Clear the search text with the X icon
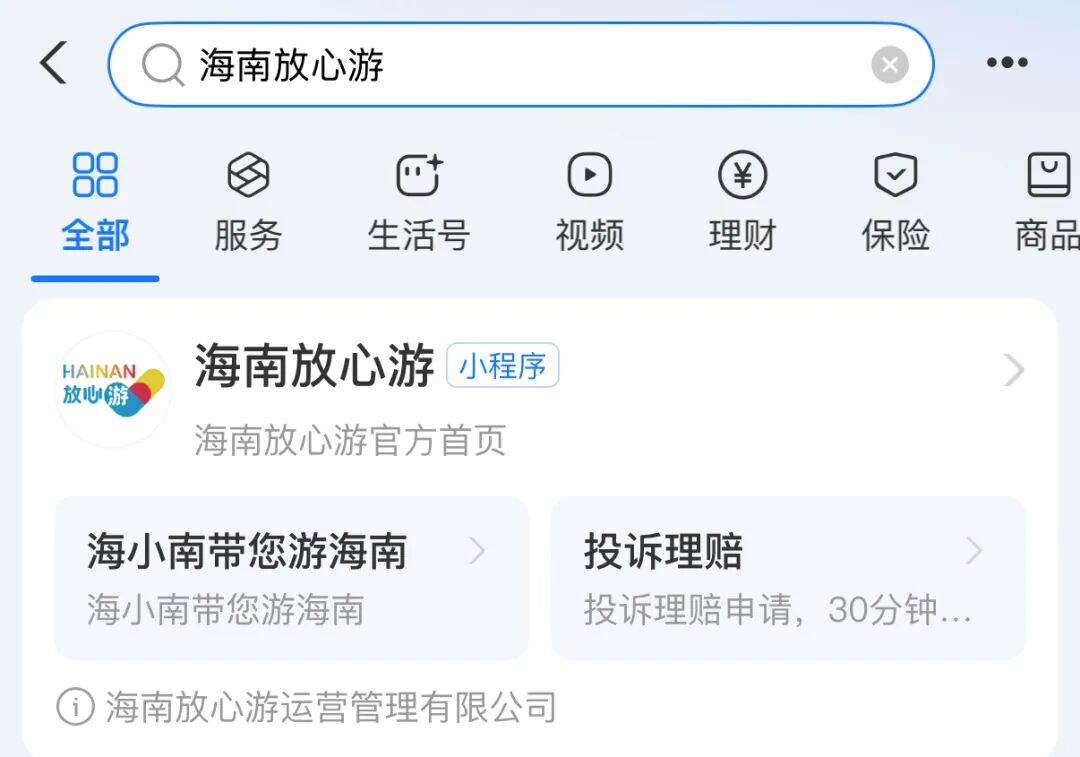This screenshot has height=757, width=1080. point(890,65)
